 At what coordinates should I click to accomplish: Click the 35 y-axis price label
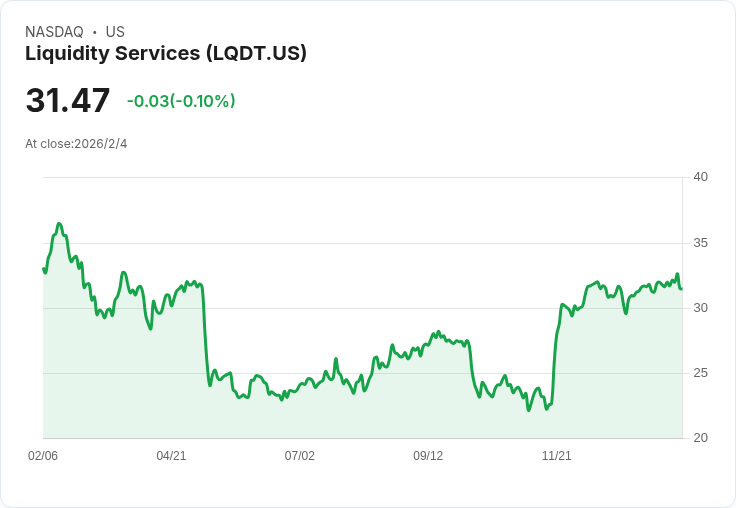pos(700,243)
